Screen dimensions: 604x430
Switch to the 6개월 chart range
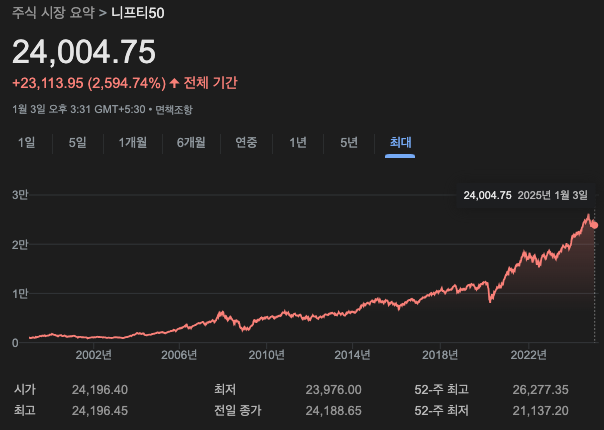(x=191, y=143)
